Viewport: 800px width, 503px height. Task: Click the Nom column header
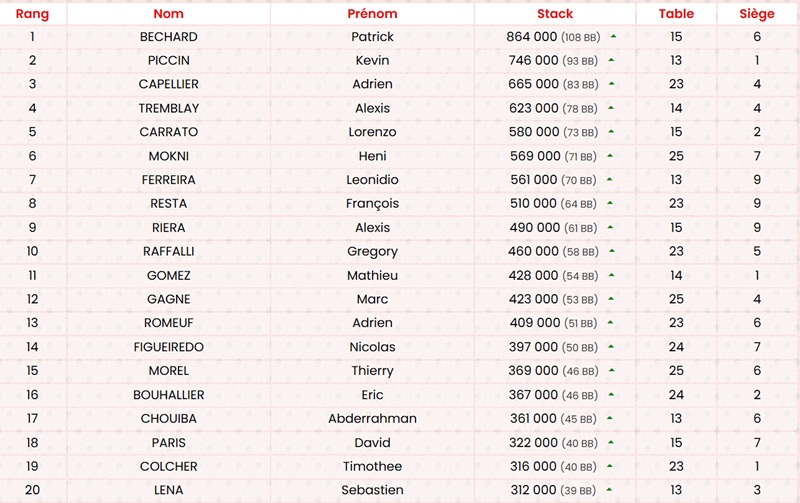pyautogui.click(x=169, y=14)
